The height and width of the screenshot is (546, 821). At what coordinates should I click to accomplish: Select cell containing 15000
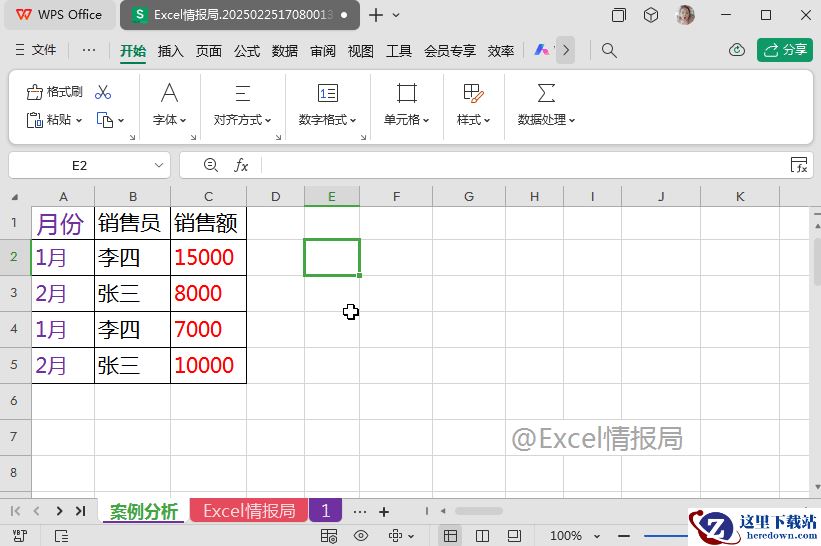(208, 258)
